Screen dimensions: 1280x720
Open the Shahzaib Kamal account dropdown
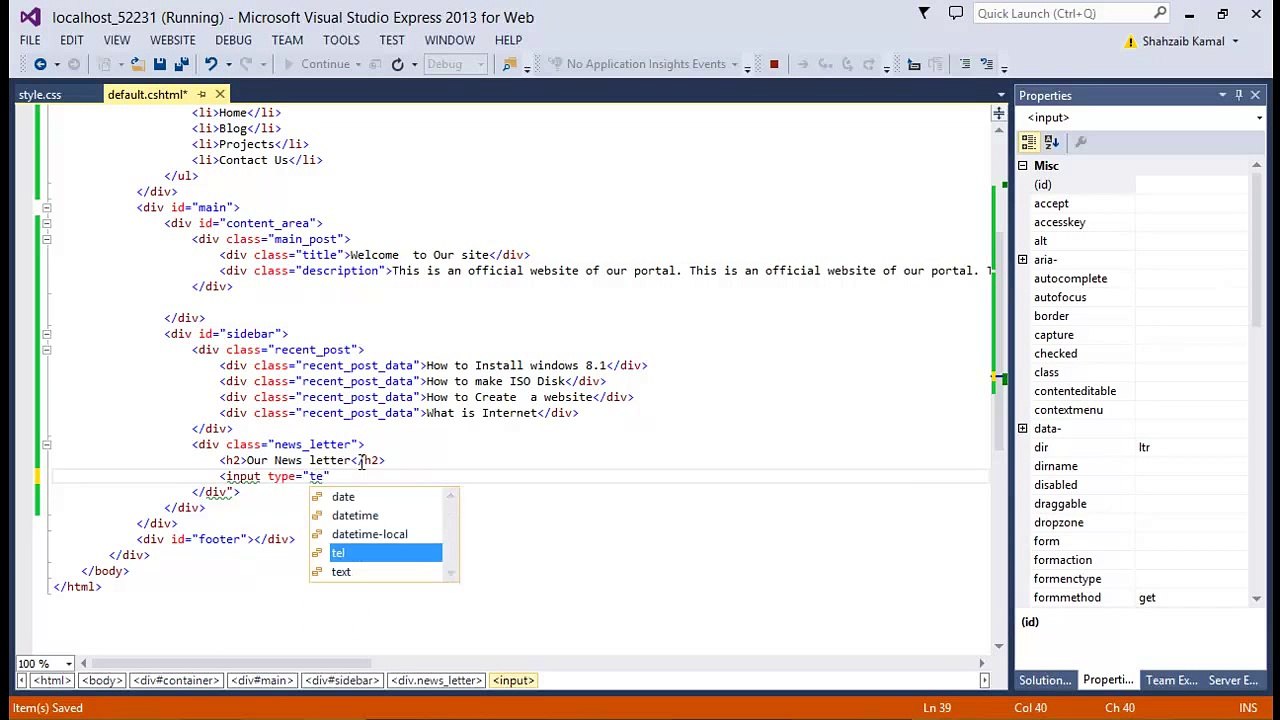(x=1235, y=42)
